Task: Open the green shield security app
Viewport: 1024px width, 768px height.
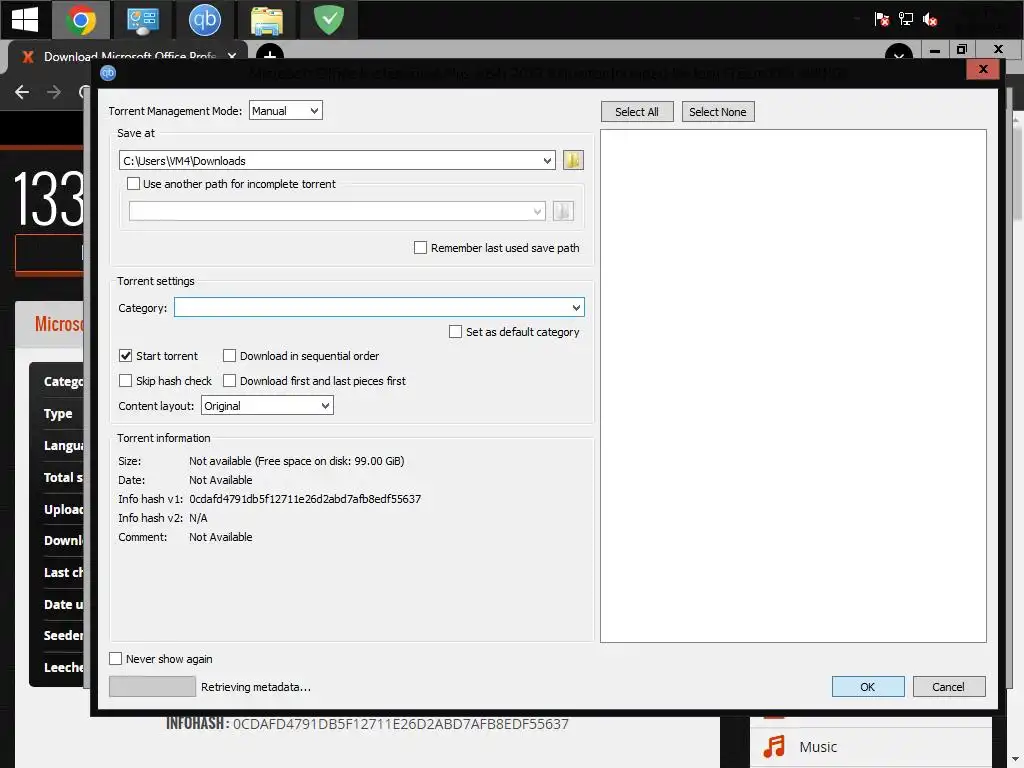Action: coord(329,20)
